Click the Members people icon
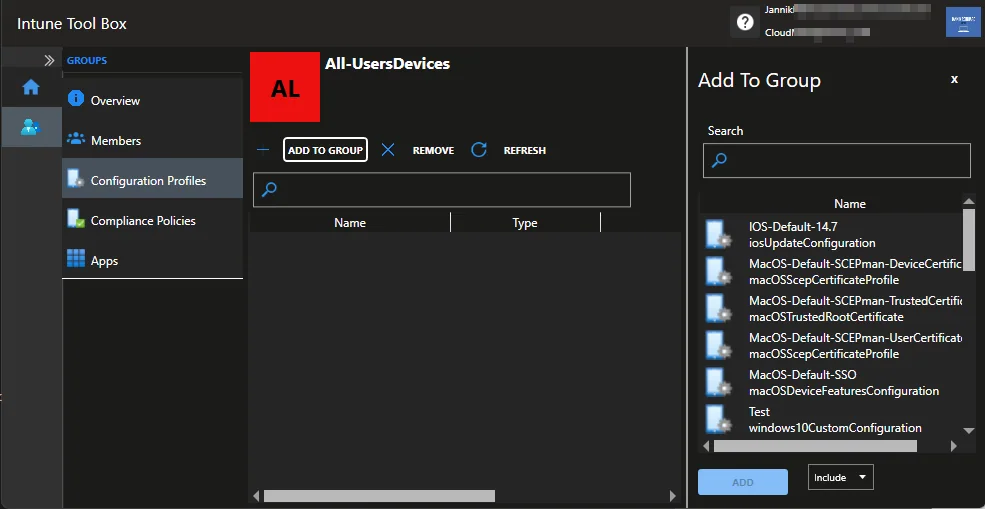 pyautogui.click(x=76, y=138)
